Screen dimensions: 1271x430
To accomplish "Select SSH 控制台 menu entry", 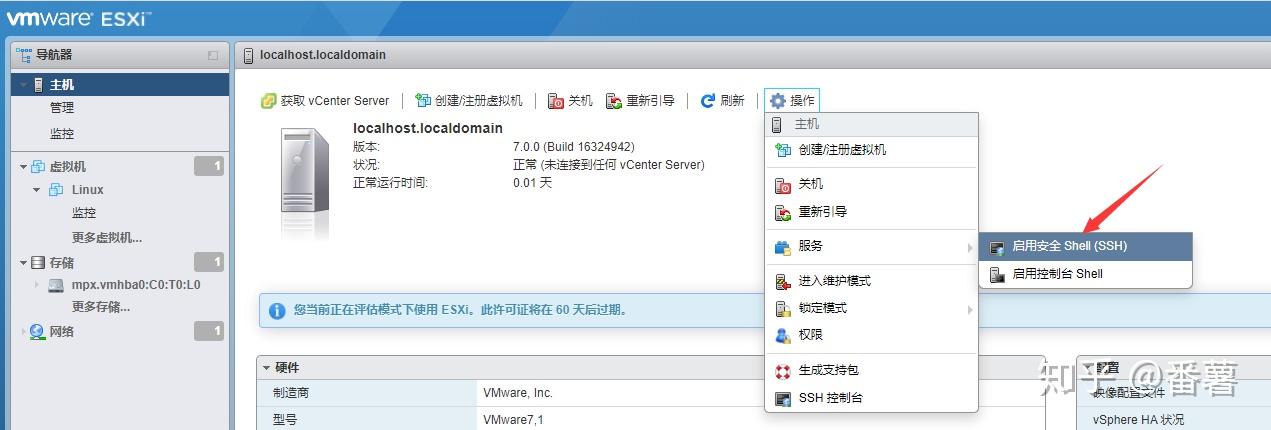I will (871, 398).
